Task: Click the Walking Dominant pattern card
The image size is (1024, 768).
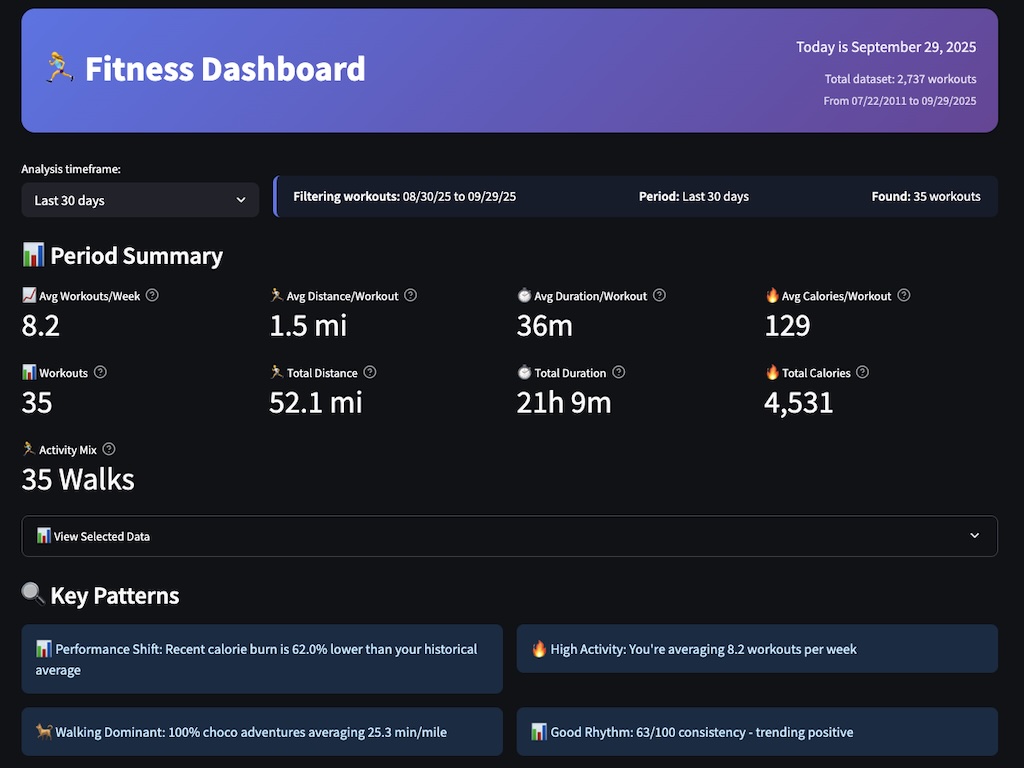Action: tap(262, 732)
